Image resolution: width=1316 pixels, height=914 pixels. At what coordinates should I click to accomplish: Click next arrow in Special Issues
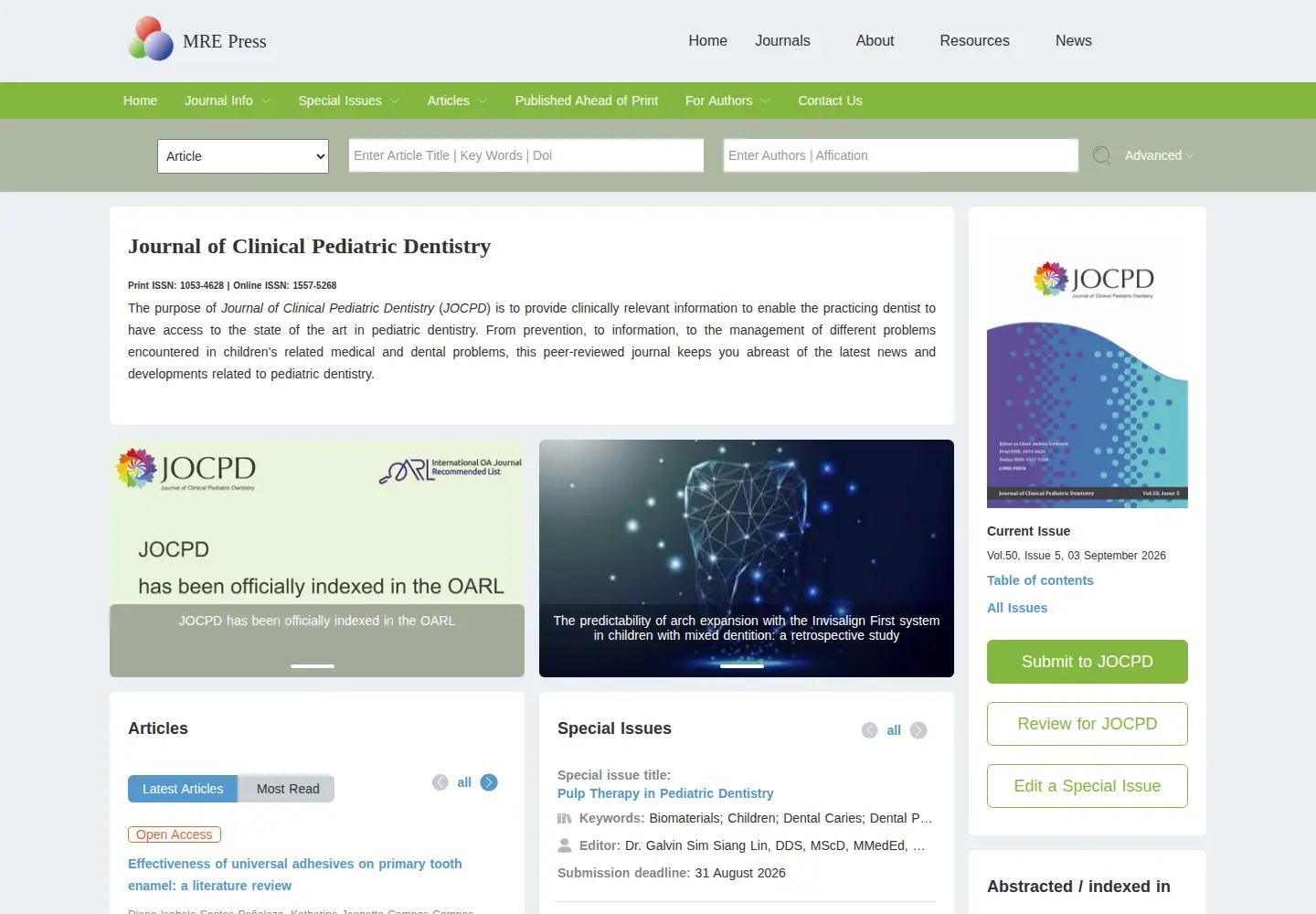918,730
